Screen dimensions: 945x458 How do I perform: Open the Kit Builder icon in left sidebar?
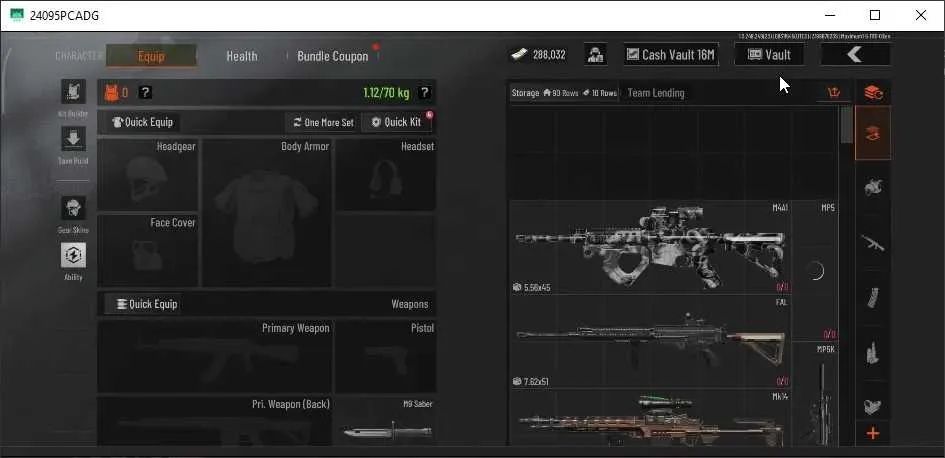(x=73, y=92)
